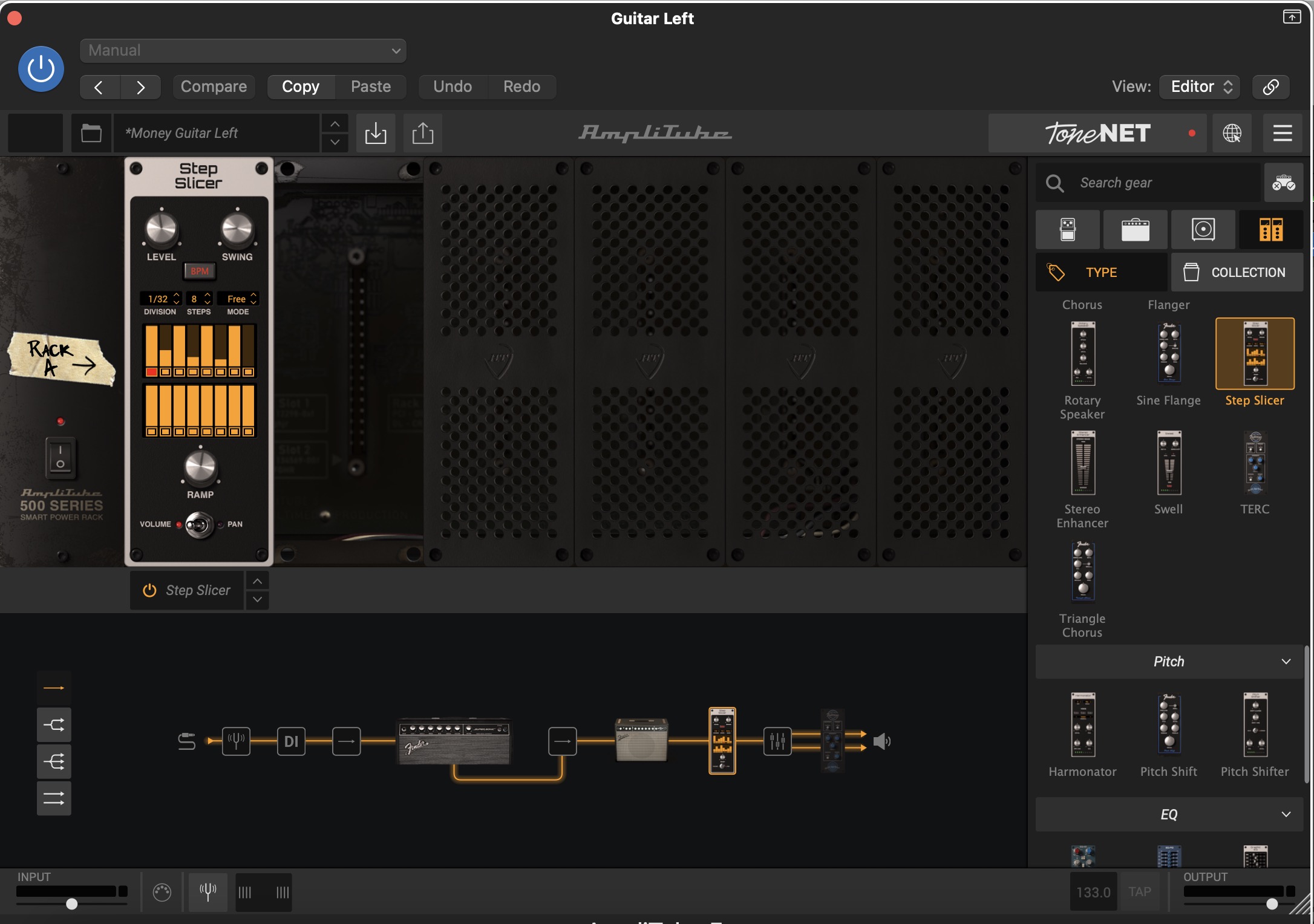This screenshot has width=1314, height=924.
Task: Open the hamburger main menu
Action: click(x=1282, y=133)
